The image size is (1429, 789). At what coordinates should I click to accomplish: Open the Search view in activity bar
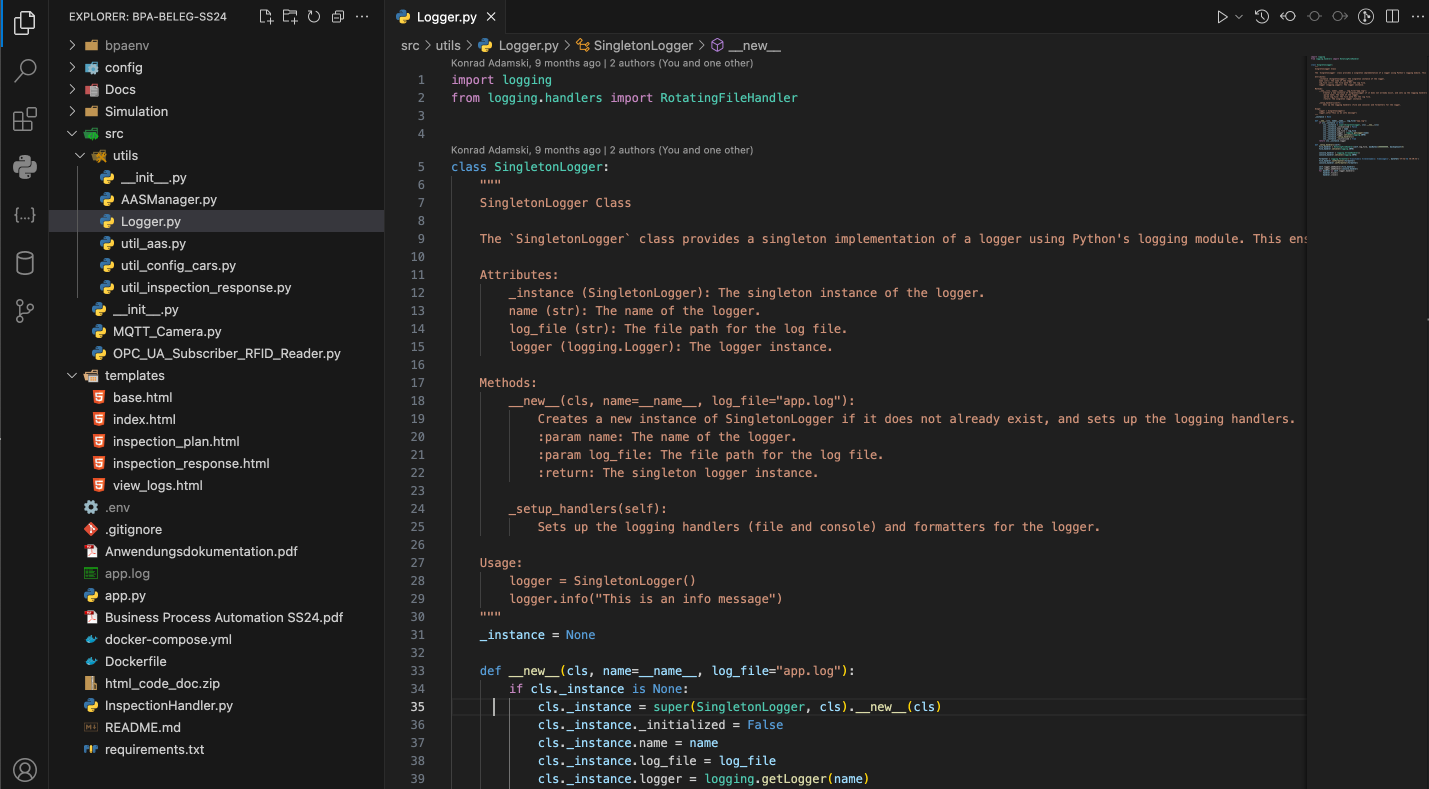tap(25, 71)
